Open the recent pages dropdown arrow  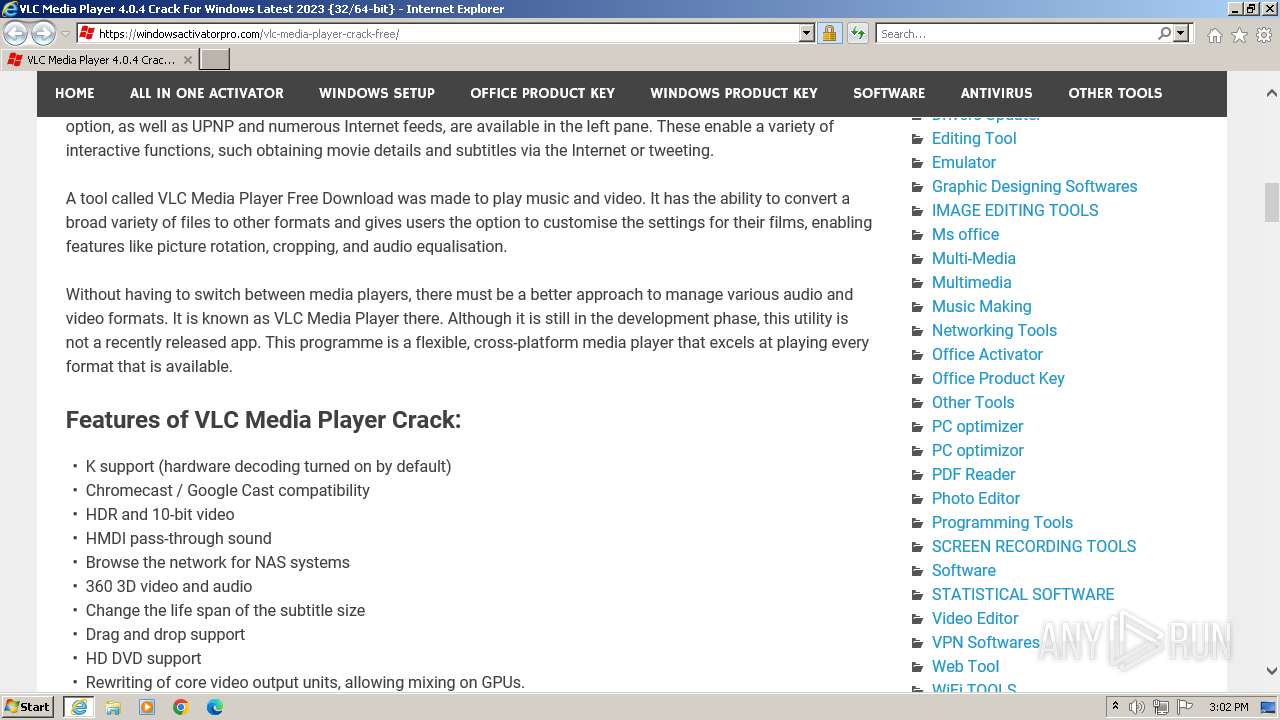point(65,34)
